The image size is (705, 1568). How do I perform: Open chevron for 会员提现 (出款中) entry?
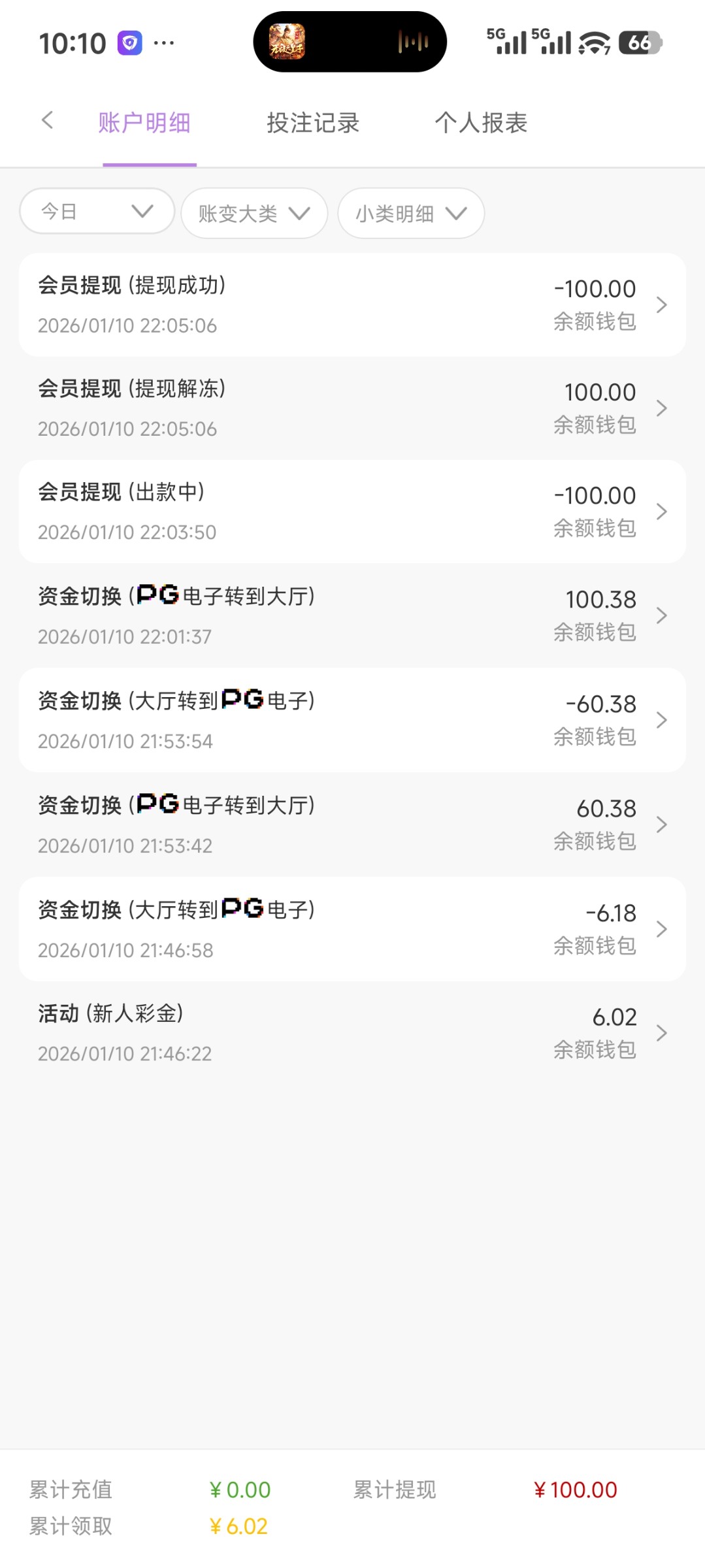coord(661,512)
